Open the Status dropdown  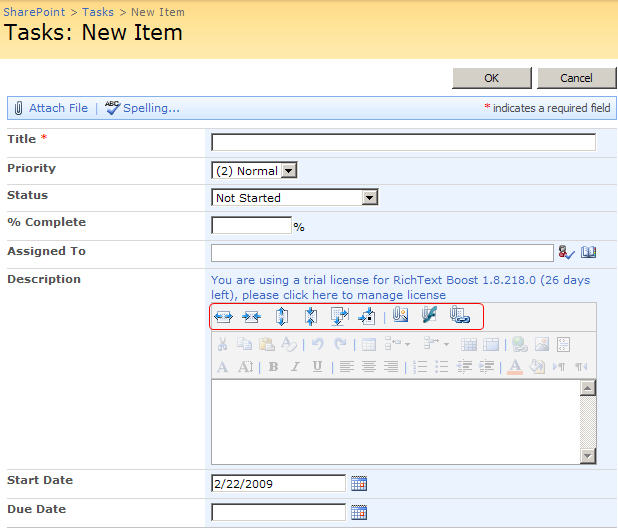click(370, 198)
